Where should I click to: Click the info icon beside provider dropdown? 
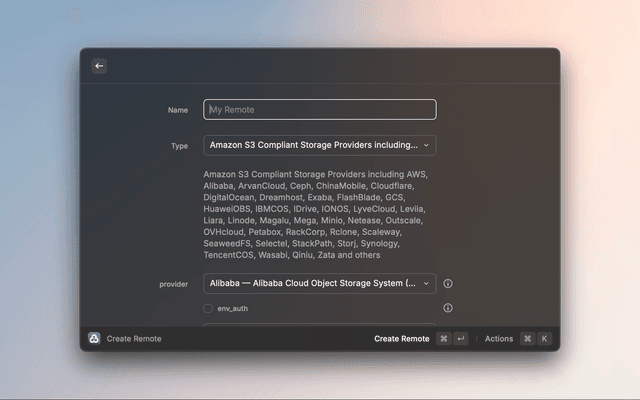(447, 284)
